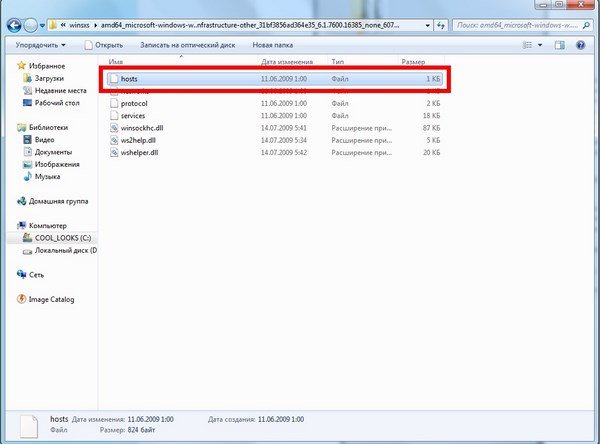Open the Видео library
Image resolution: width=600 pixels, height=444 pixels.
pos(45,140)
